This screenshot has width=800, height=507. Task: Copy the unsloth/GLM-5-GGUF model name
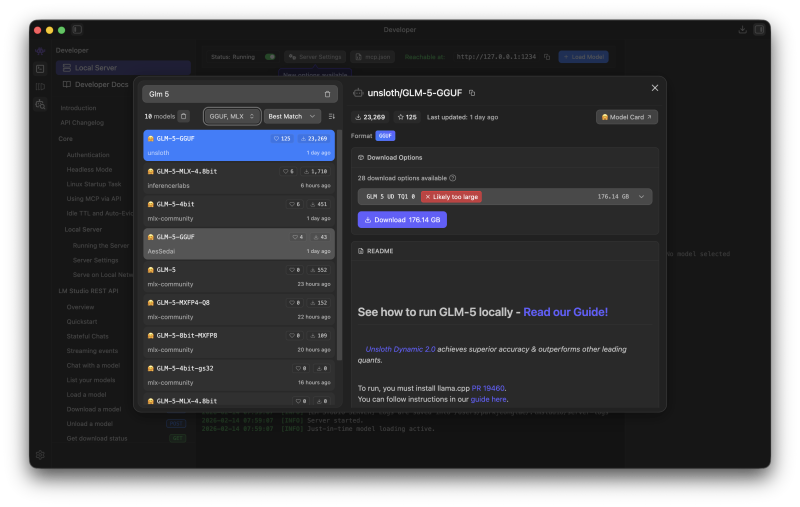(473, 93)
